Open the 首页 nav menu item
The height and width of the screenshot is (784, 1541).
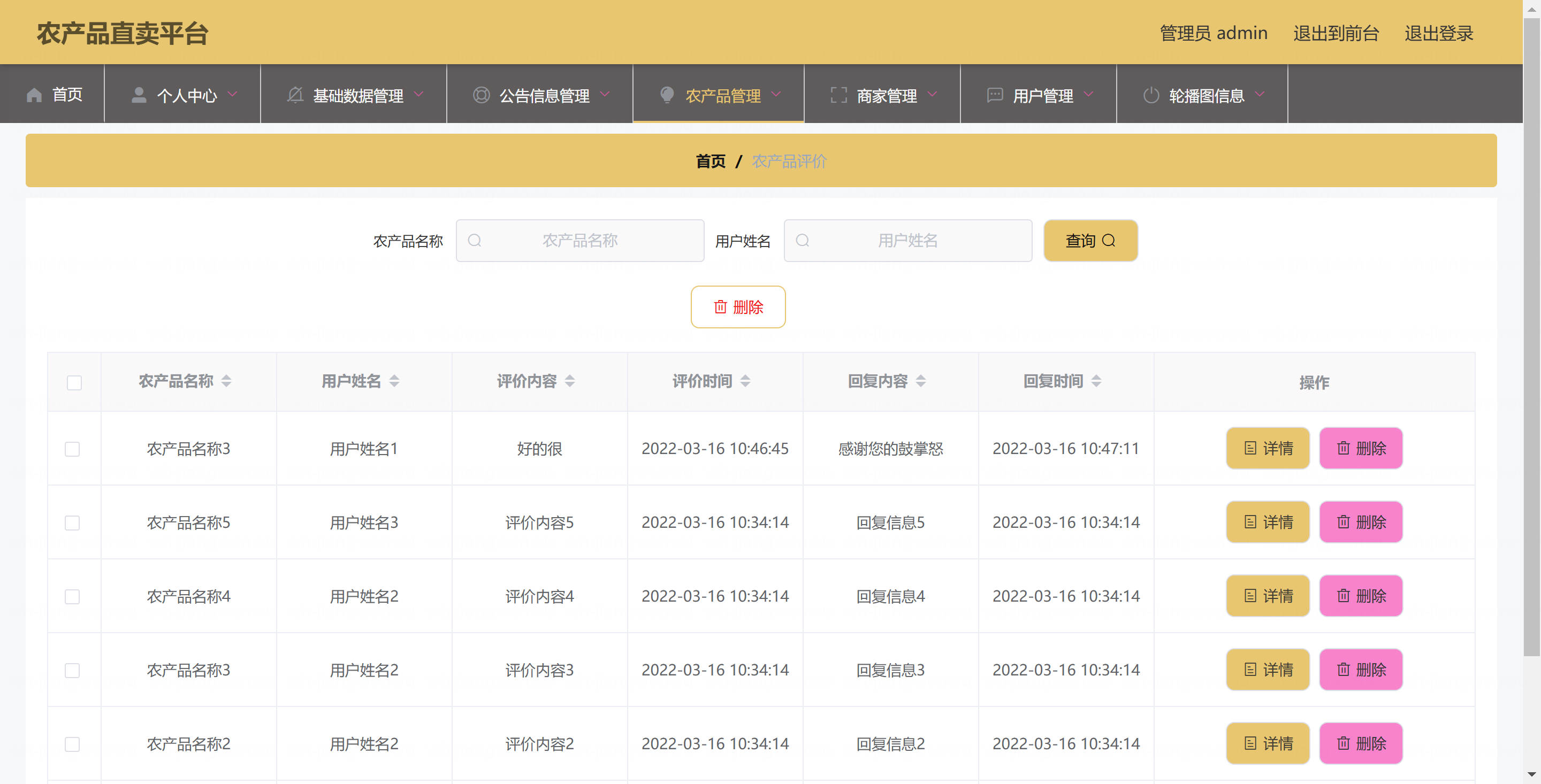coord(52,95)
